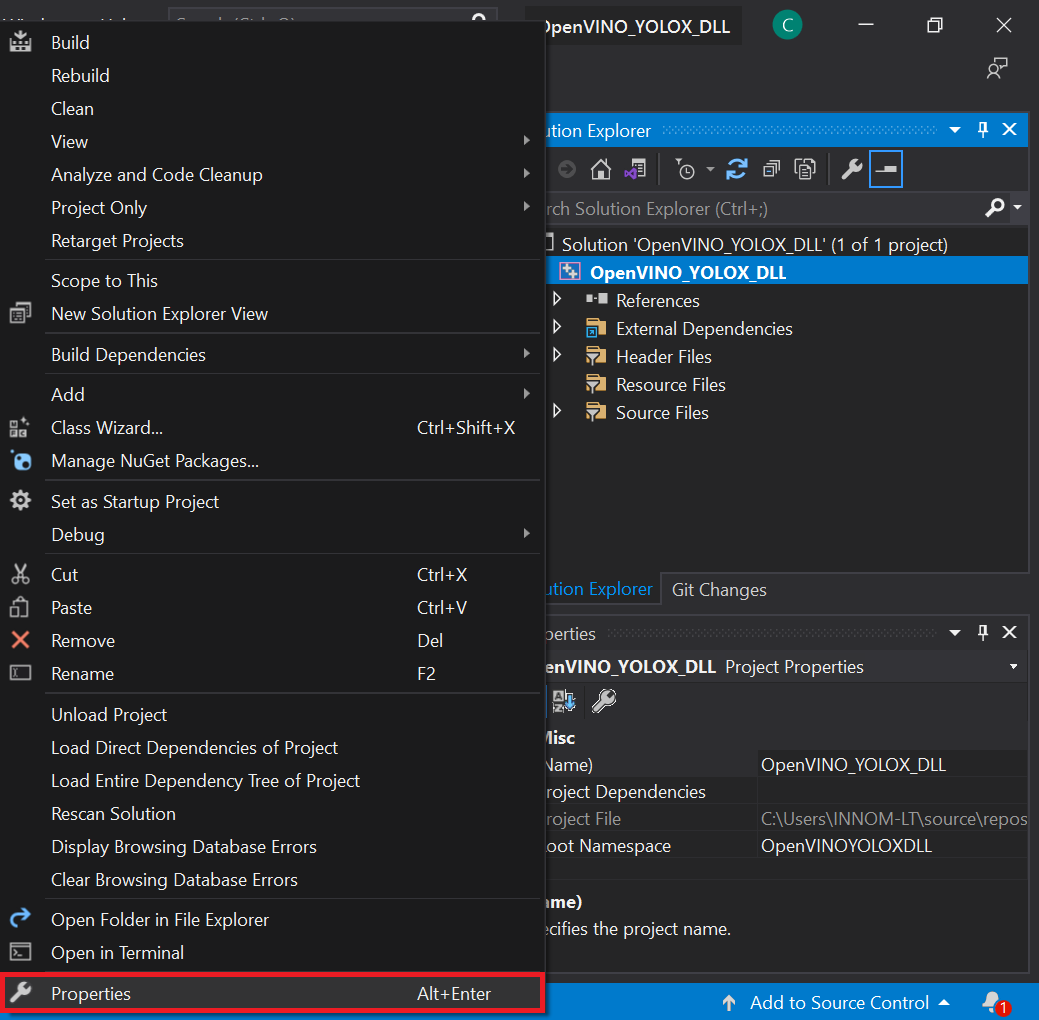The height and width of the screenshot is (1020, 1039).
Task: Toggle the Preview Selected Items button
Action: (886, 169)
